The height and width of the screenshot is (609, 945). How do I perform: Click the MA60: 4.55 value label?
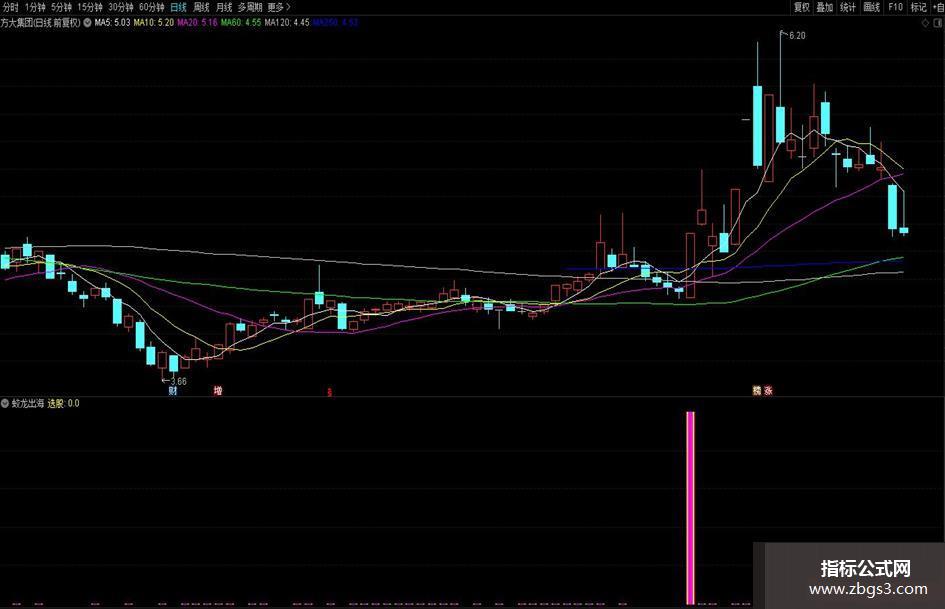pos(241,23)
